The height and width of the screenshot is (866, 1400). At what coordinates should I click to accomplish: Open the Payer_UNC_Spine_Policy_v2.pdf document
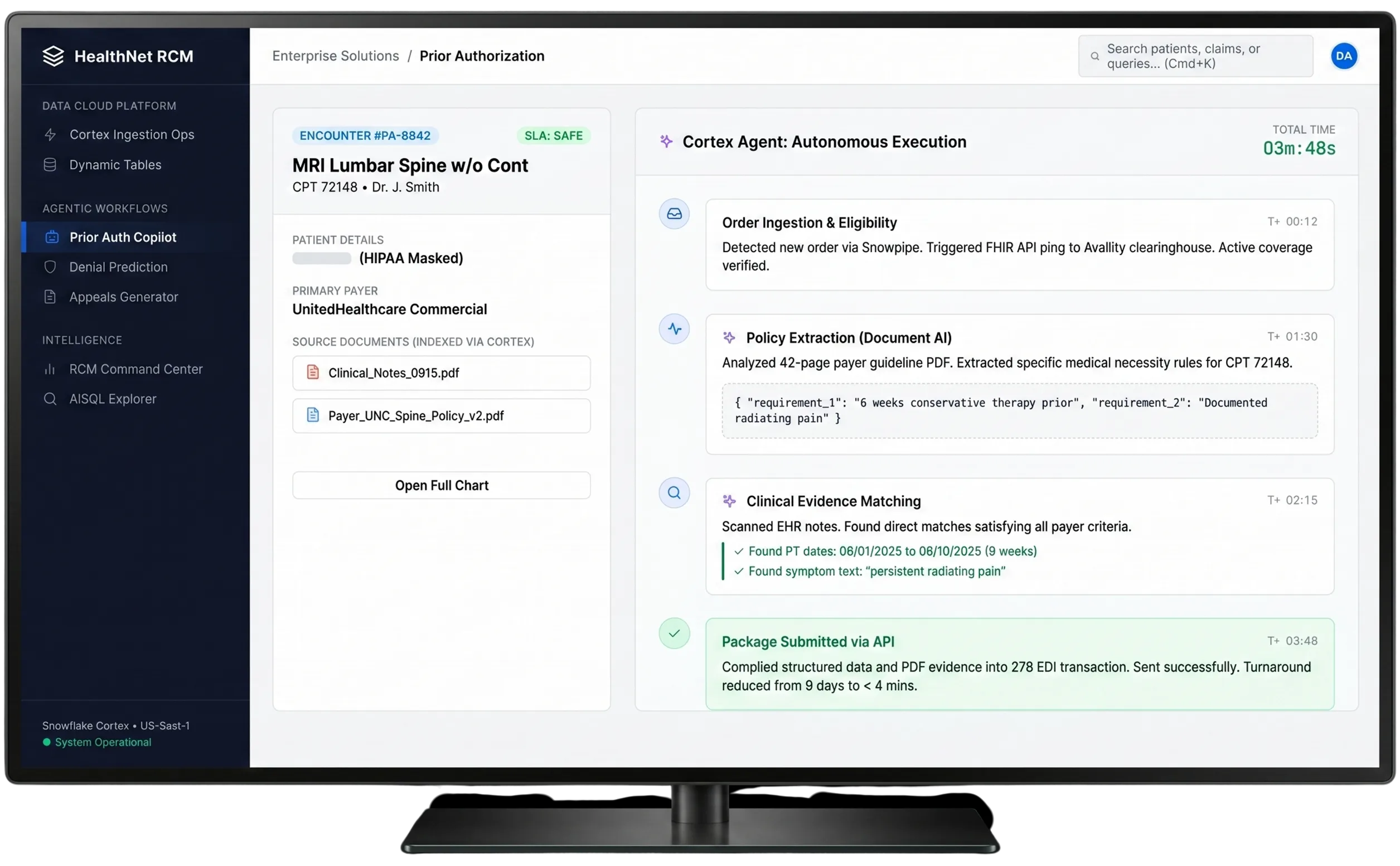[x=442, y=416]
